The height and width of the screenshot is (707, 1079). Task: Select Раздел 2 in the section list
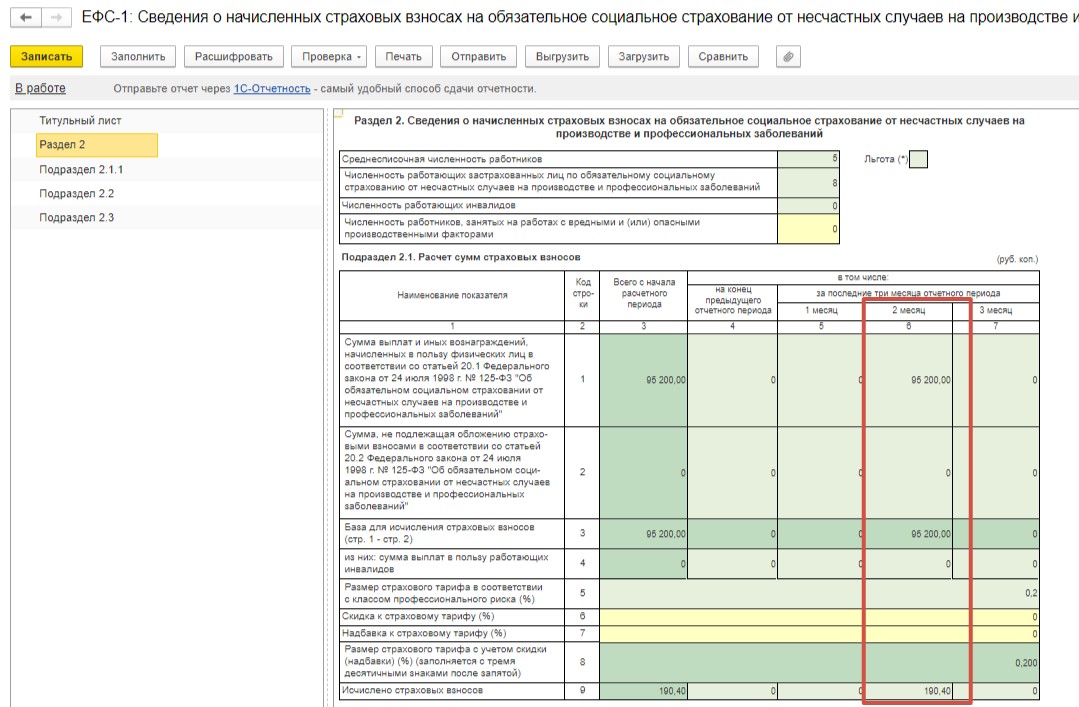[x=97, y=145]
